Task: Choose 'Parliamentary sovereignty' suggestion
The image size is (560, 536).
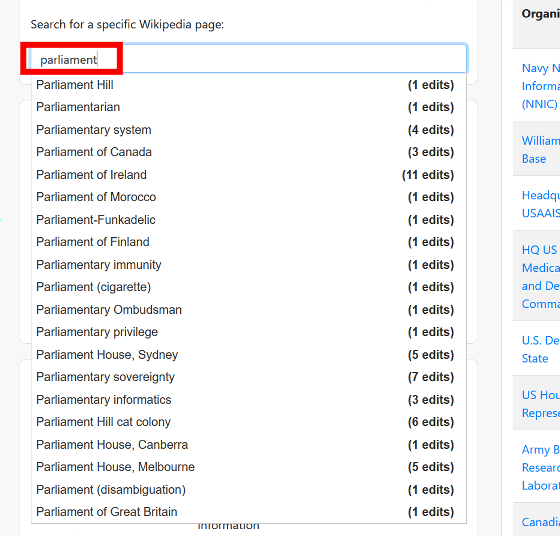Action: (249, 377)
